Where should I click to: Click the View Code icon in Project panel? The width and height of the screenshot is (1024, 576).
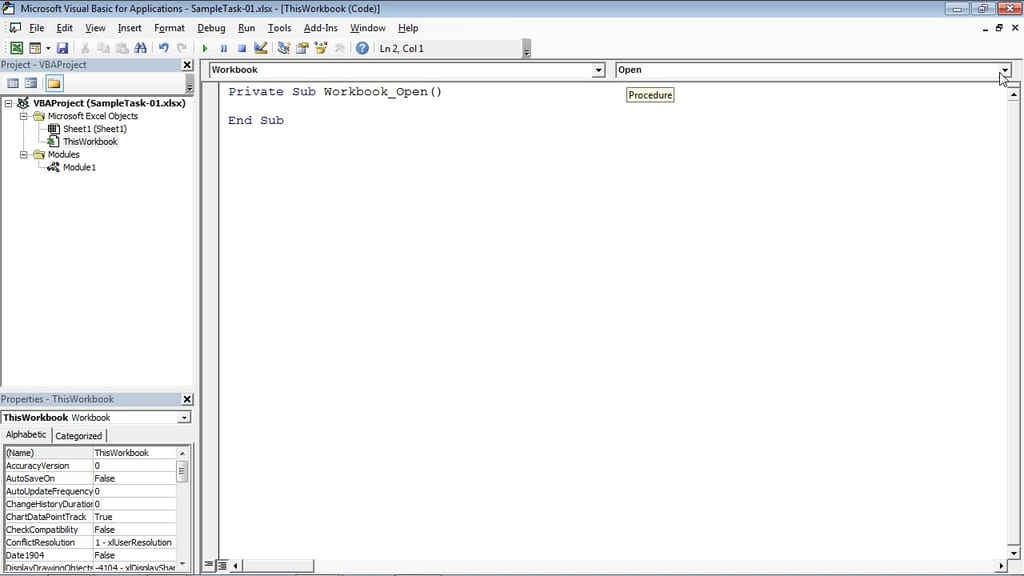coord(12,84)
